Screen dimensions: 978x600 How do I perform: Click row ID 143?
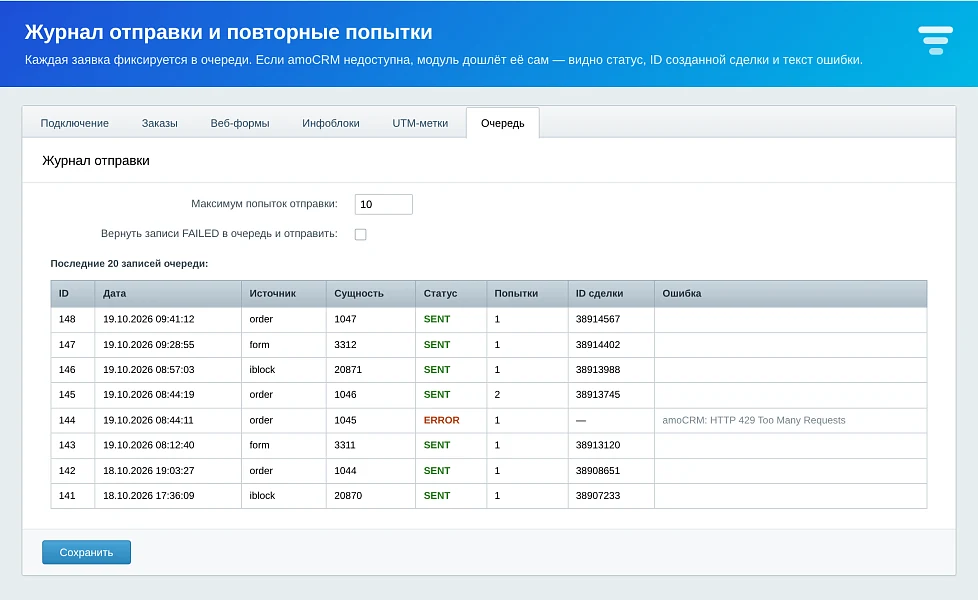click(67, 445)
